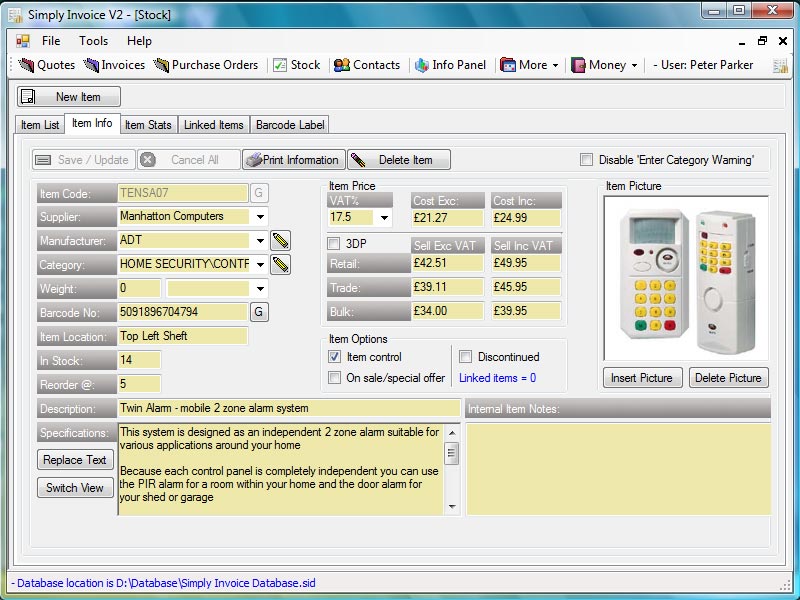Enable the 3DP checkbox
This screenshot has width=800, height=600.
click(x=335, y=243)
